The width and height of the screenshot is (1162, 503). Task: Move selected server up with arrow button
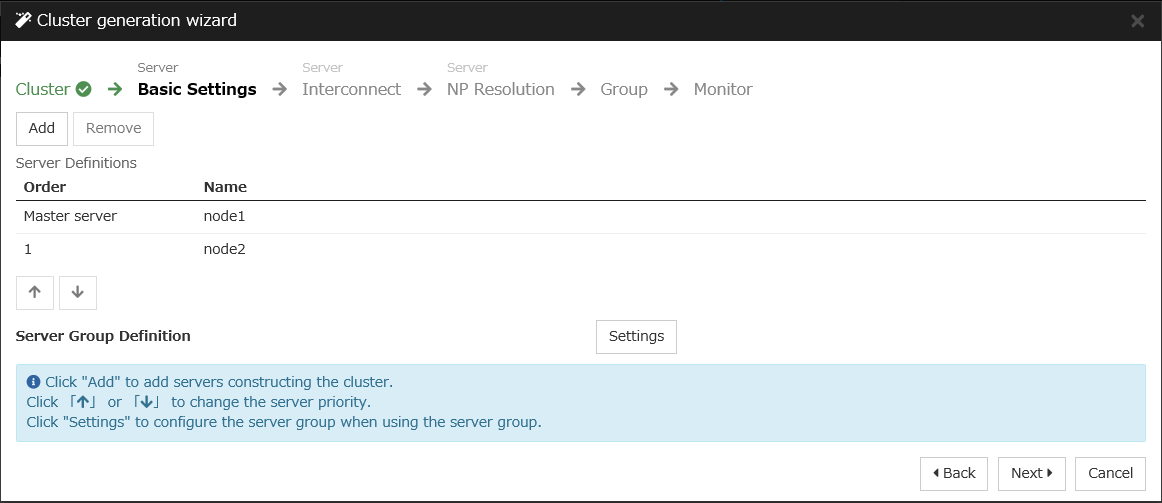point(35,292)
